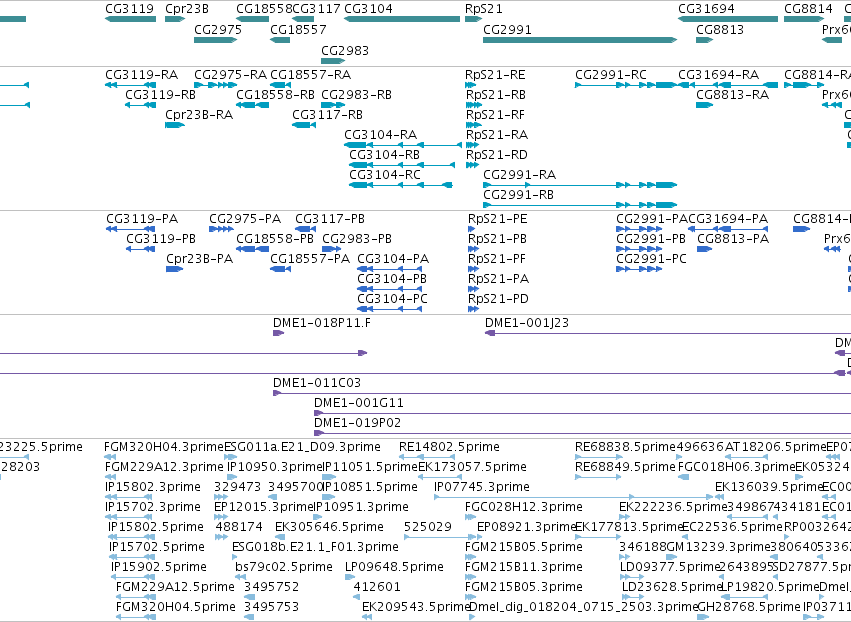The height and width of the screenshot is (622, 851).
Task: Open protein CG2983-PB
Action: [x=357, y=239]
